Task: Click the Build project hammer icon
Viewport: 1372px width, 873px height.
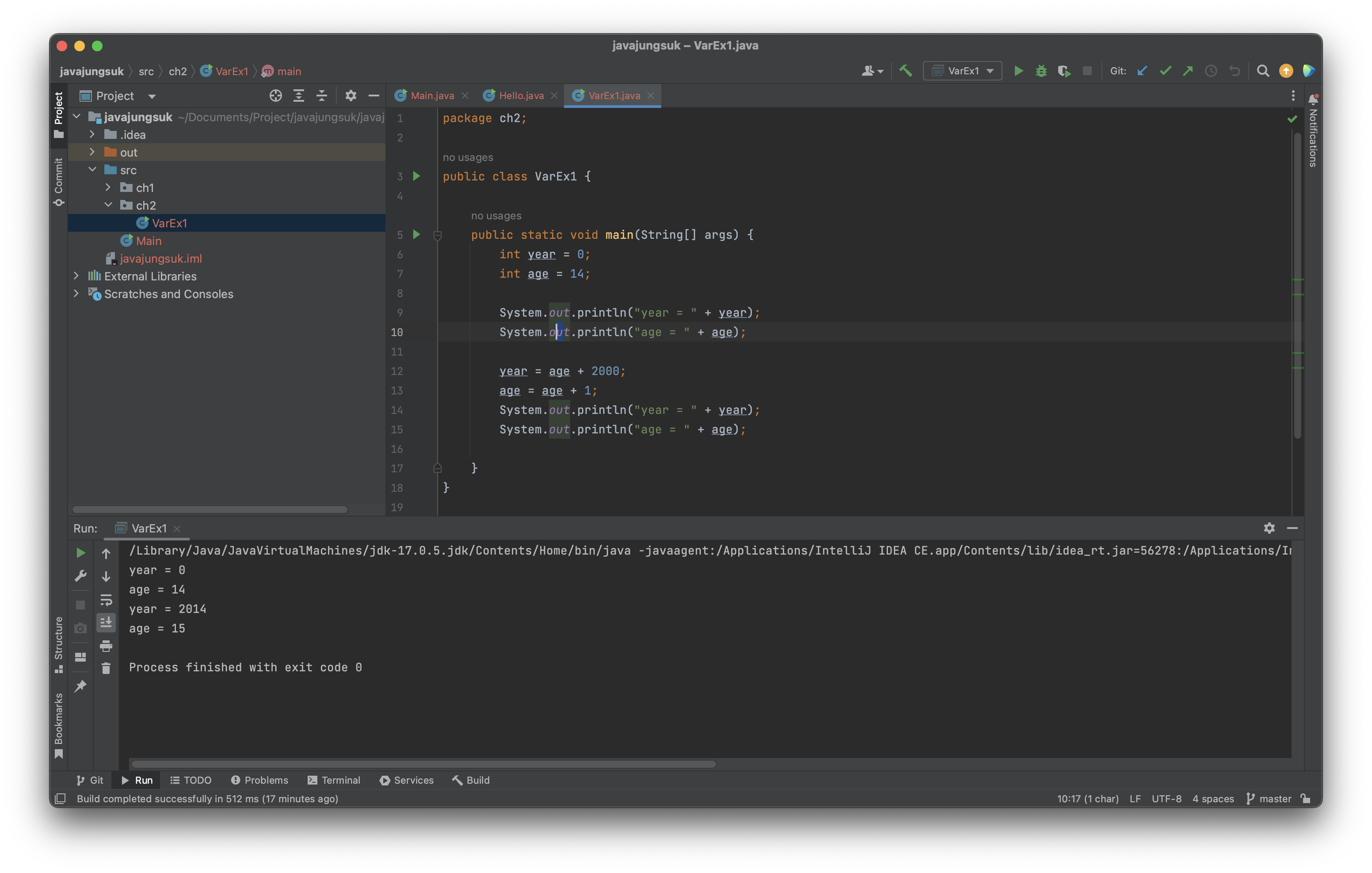Action: coord(905,71)
